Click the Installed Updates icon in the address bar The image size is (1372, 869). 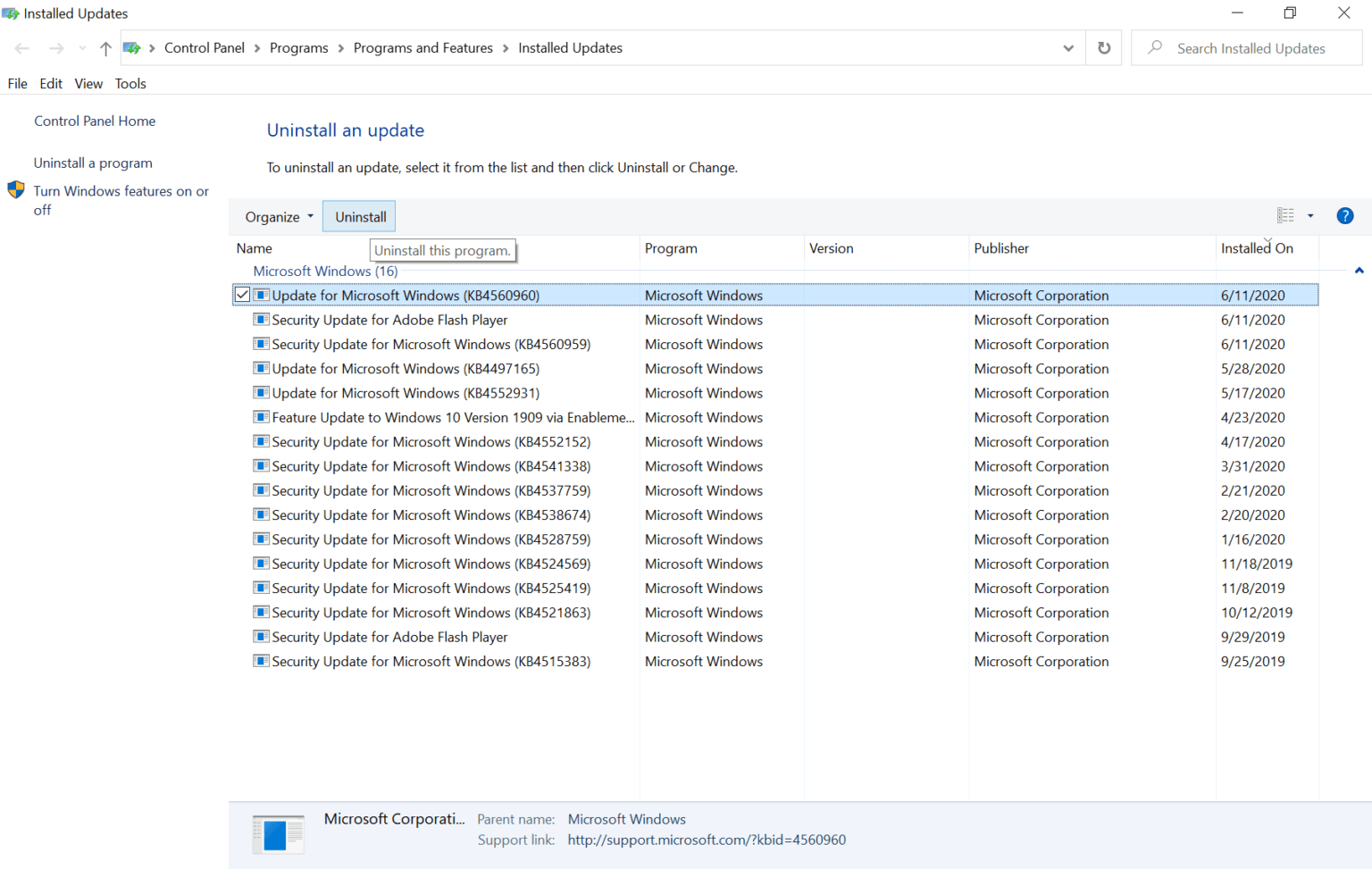coord(132,47)
